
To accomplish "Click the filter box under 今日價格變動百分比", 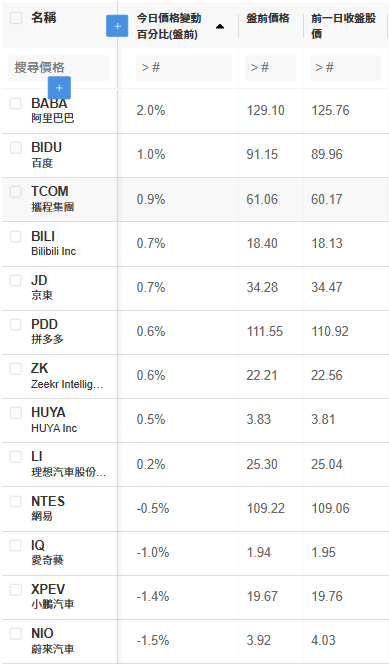I will [x=184, y=67].
